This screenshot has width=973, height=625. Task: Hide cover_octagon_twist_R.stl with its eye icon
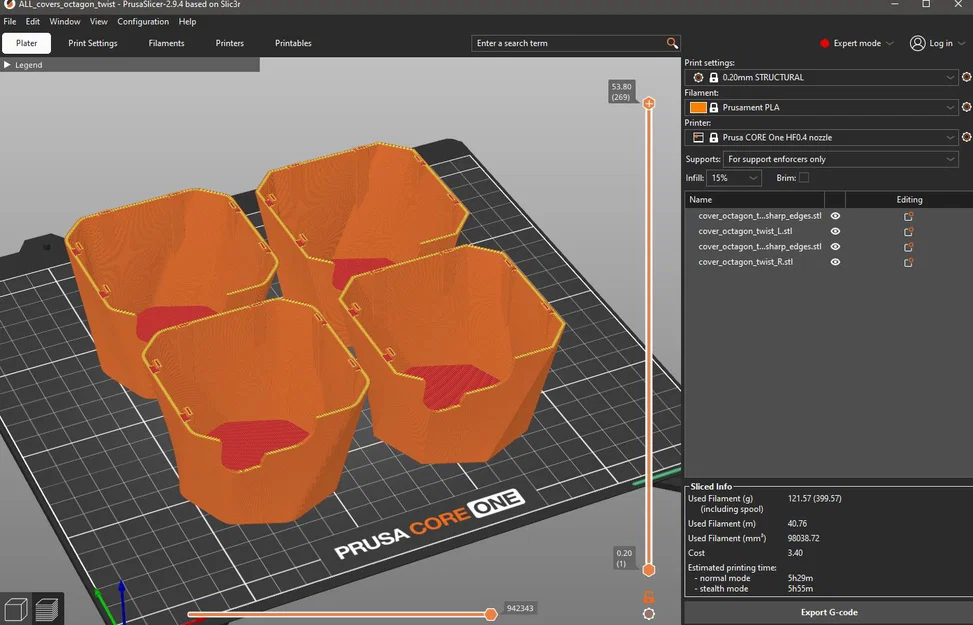point(835,262)
